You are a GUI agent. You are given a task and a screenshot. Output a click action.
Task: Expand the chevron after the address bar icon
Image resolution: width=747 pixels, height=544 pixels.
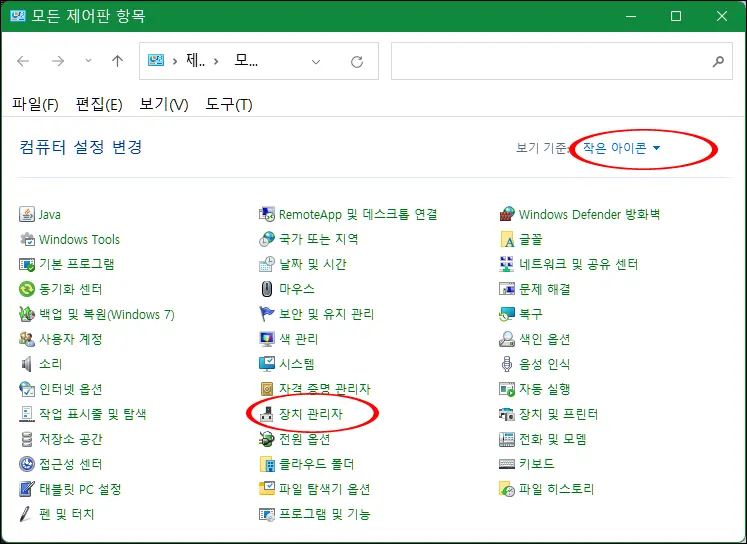pos(175,61)
